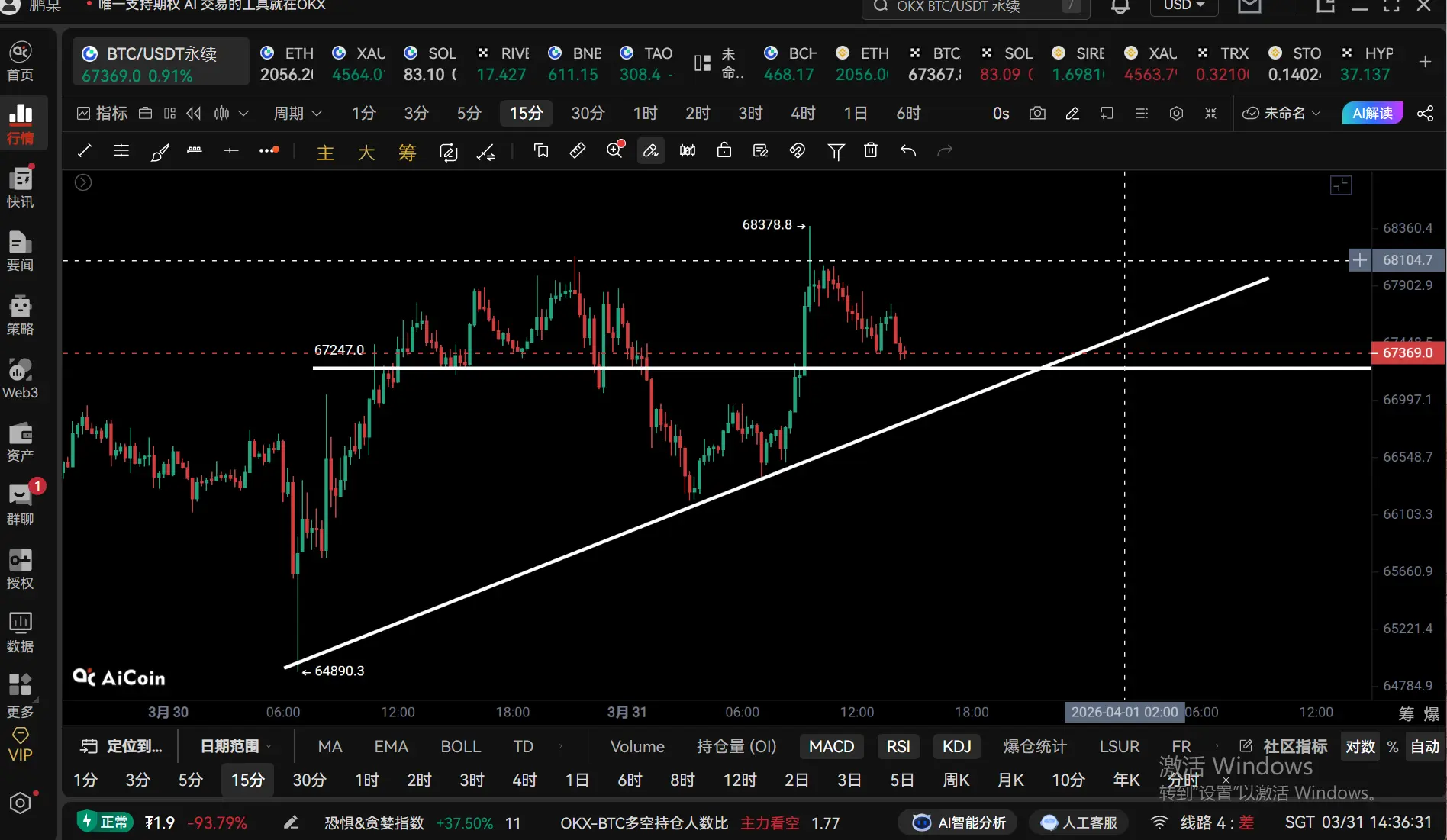
Task: Switch to the HYP 37.137 tab
Action: (1367, 63)
